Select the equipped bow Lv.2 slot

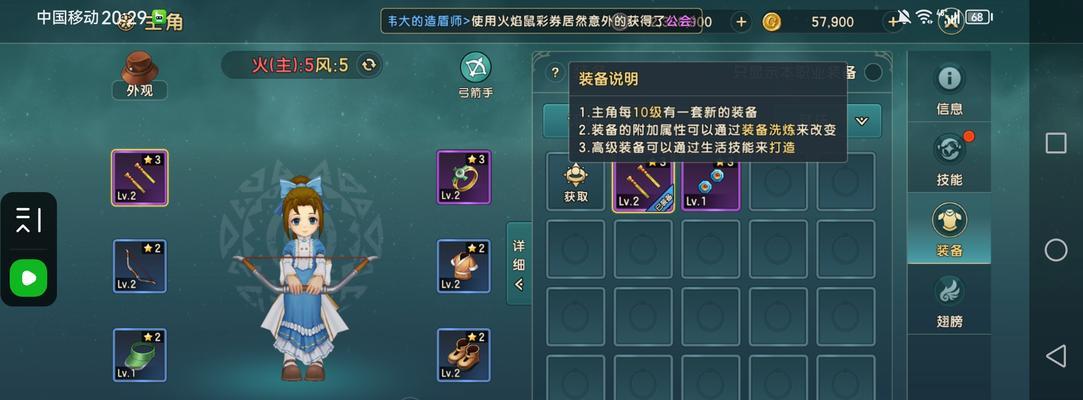click(x=140, y=266)
